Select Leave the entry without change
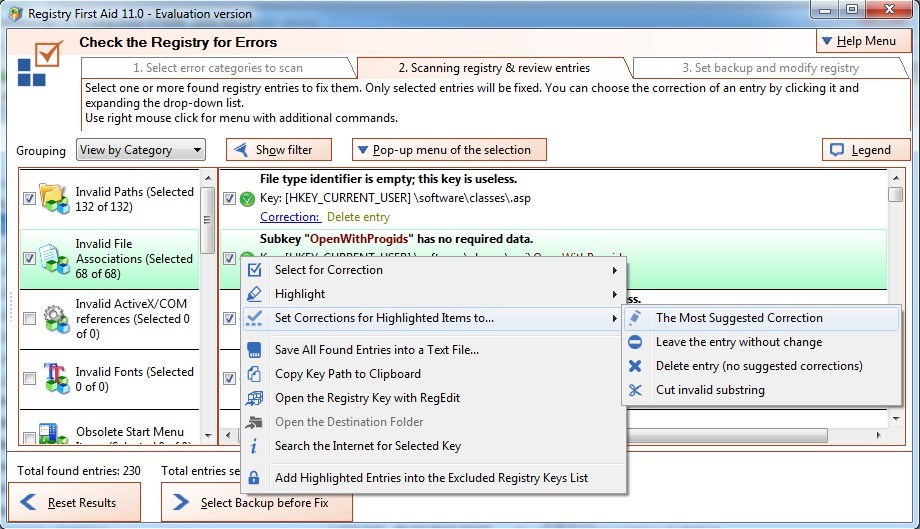The image size is (920, 529). click(x=762, y=342)
